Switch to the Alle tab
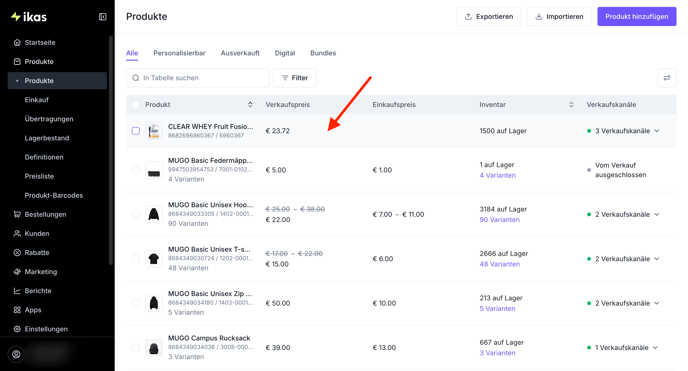Viewport: 688px width, 371px height. coord(132,53)
